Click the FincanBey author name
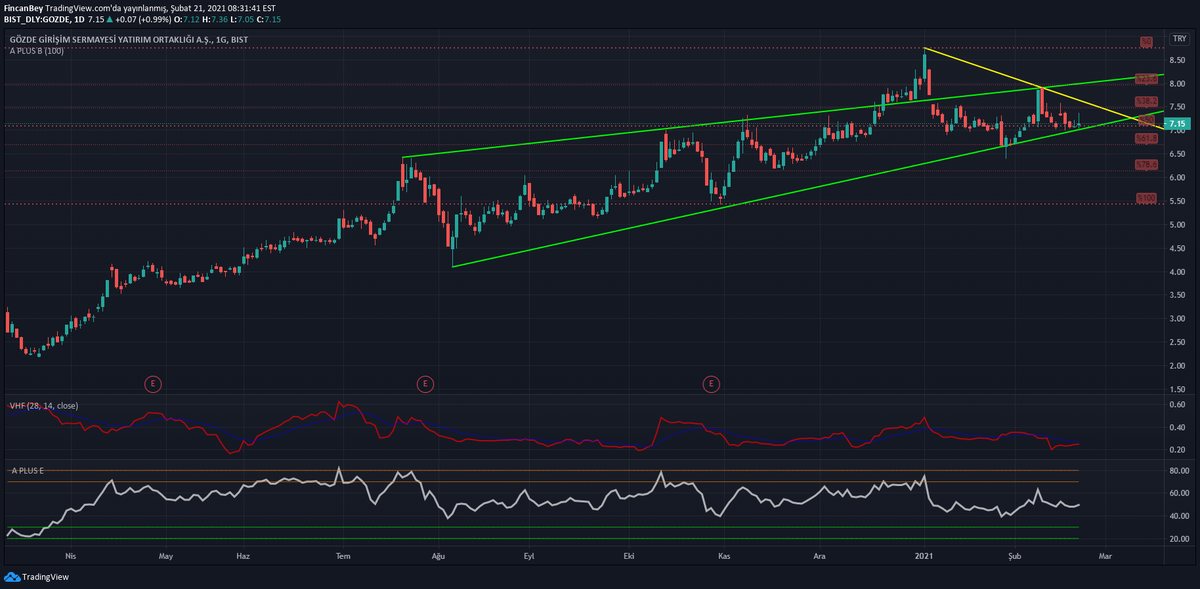 (x=23, y=7)
